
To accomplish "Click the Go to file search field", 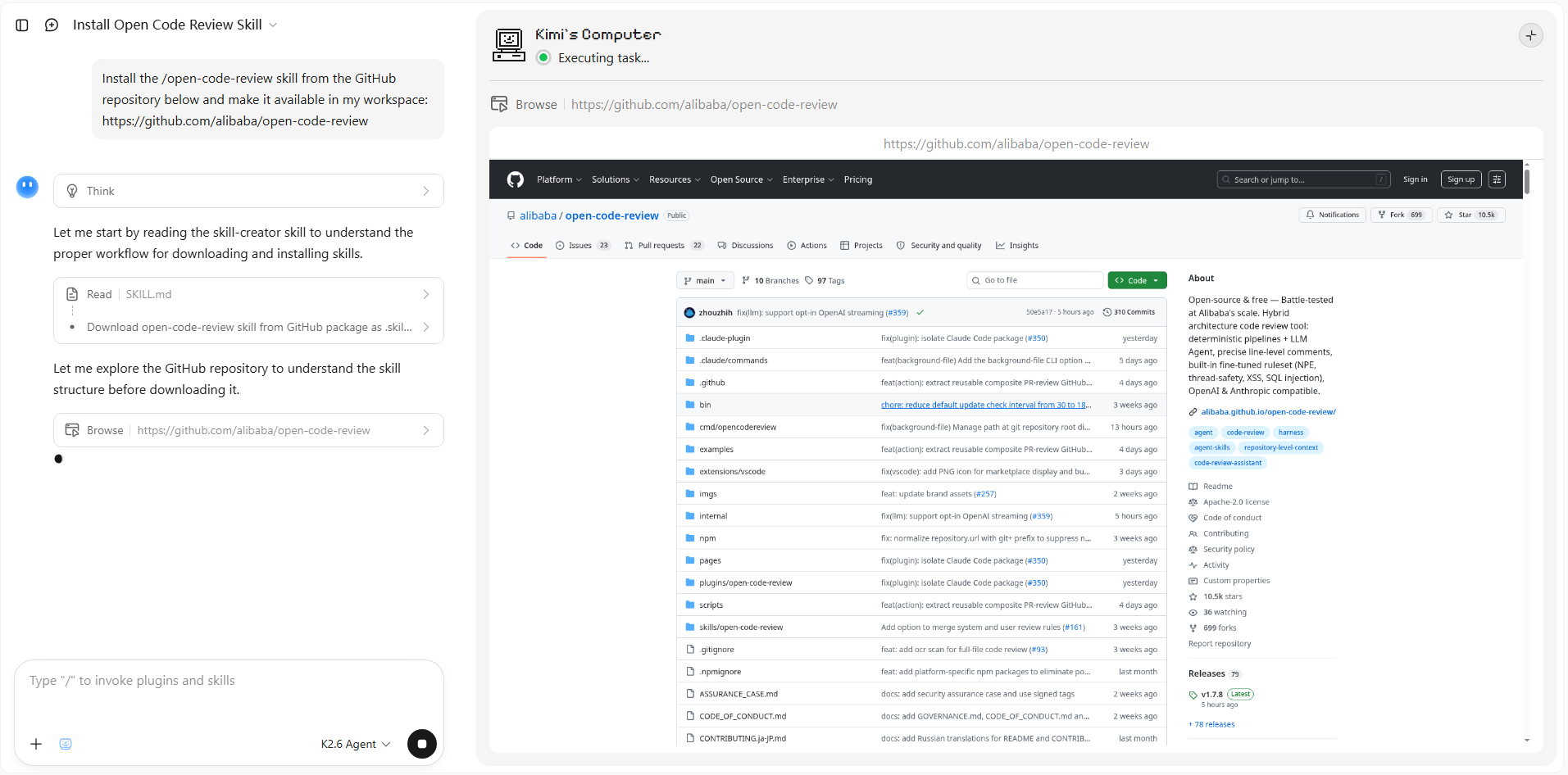I will click(x=1035, y=281).
